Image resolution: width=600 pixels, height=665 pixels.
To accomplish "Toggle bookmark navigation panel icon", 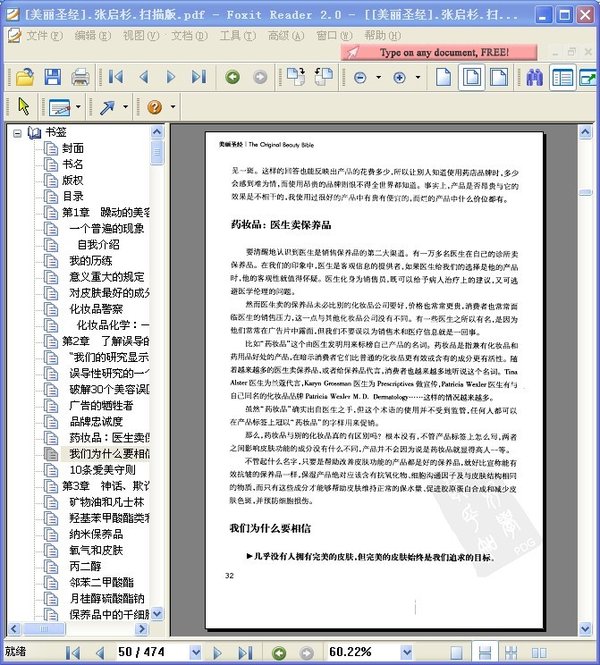I will (x=562, y=78).
